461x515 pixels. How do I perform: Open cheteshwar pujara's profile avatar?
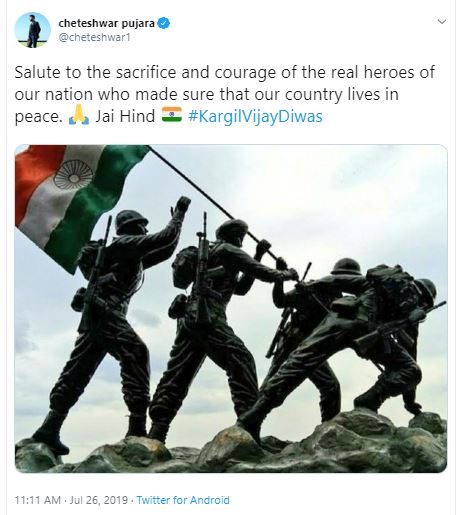[32, 30]
